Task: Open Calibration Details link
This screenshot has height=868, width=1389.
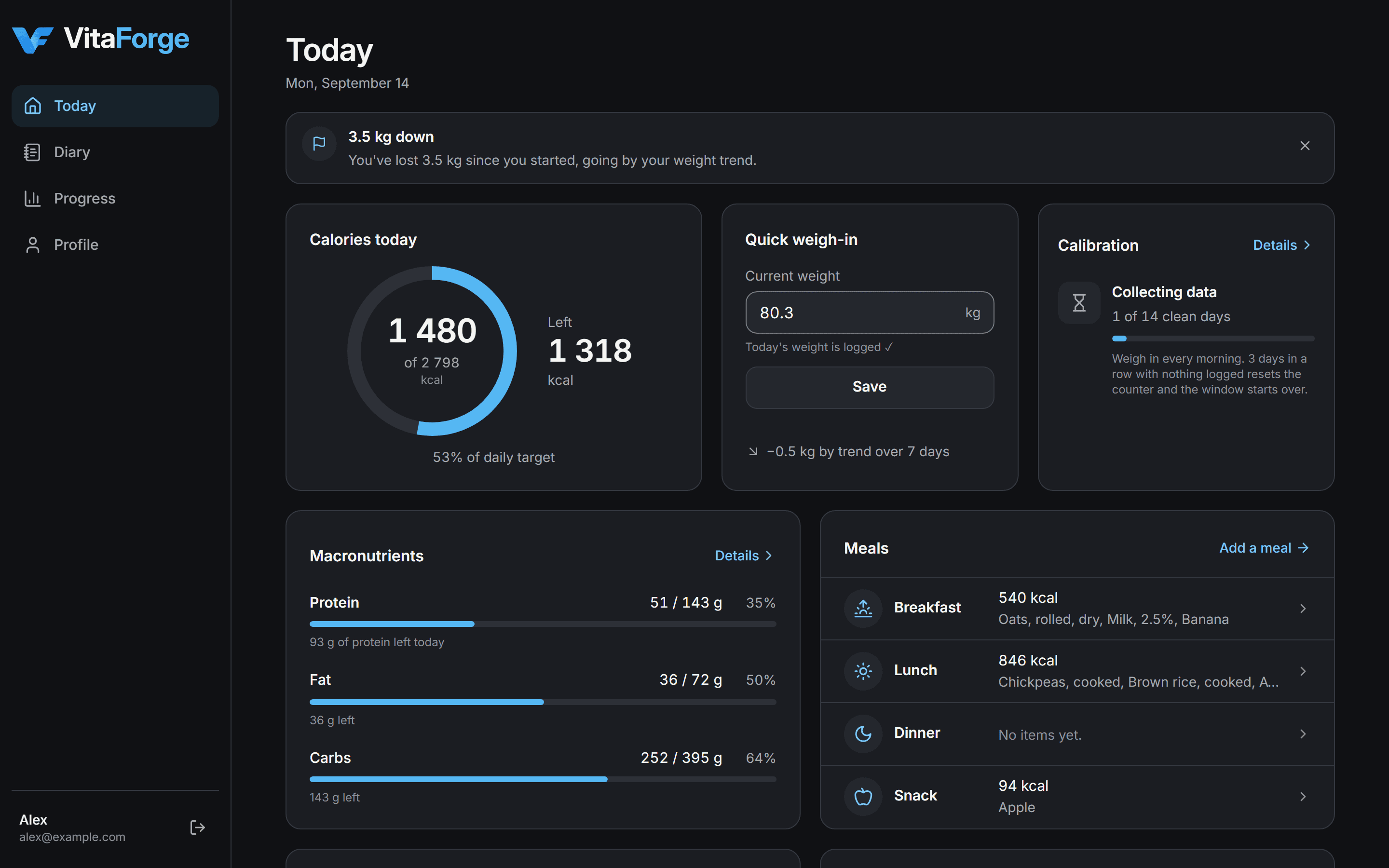Action: coord(1281,245)
